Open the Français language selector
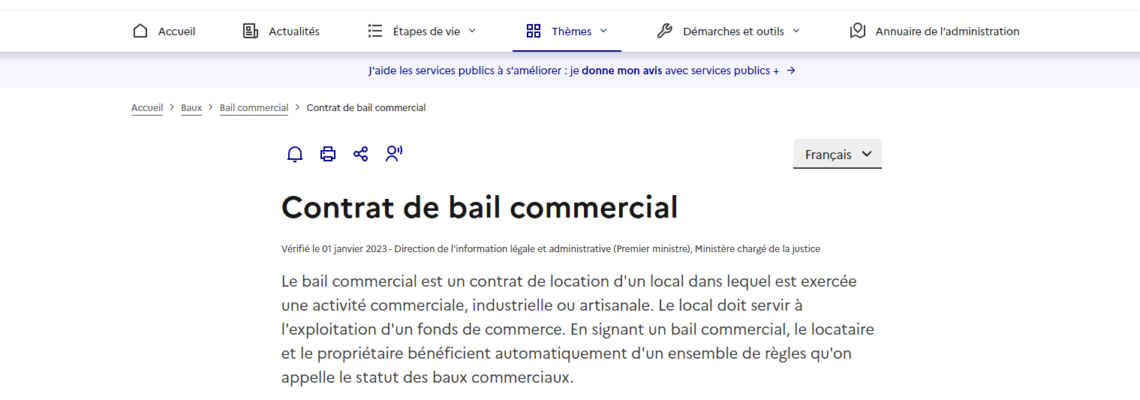Image resolution: width=1140 pixels, height=400 pixels. (837, 155)
